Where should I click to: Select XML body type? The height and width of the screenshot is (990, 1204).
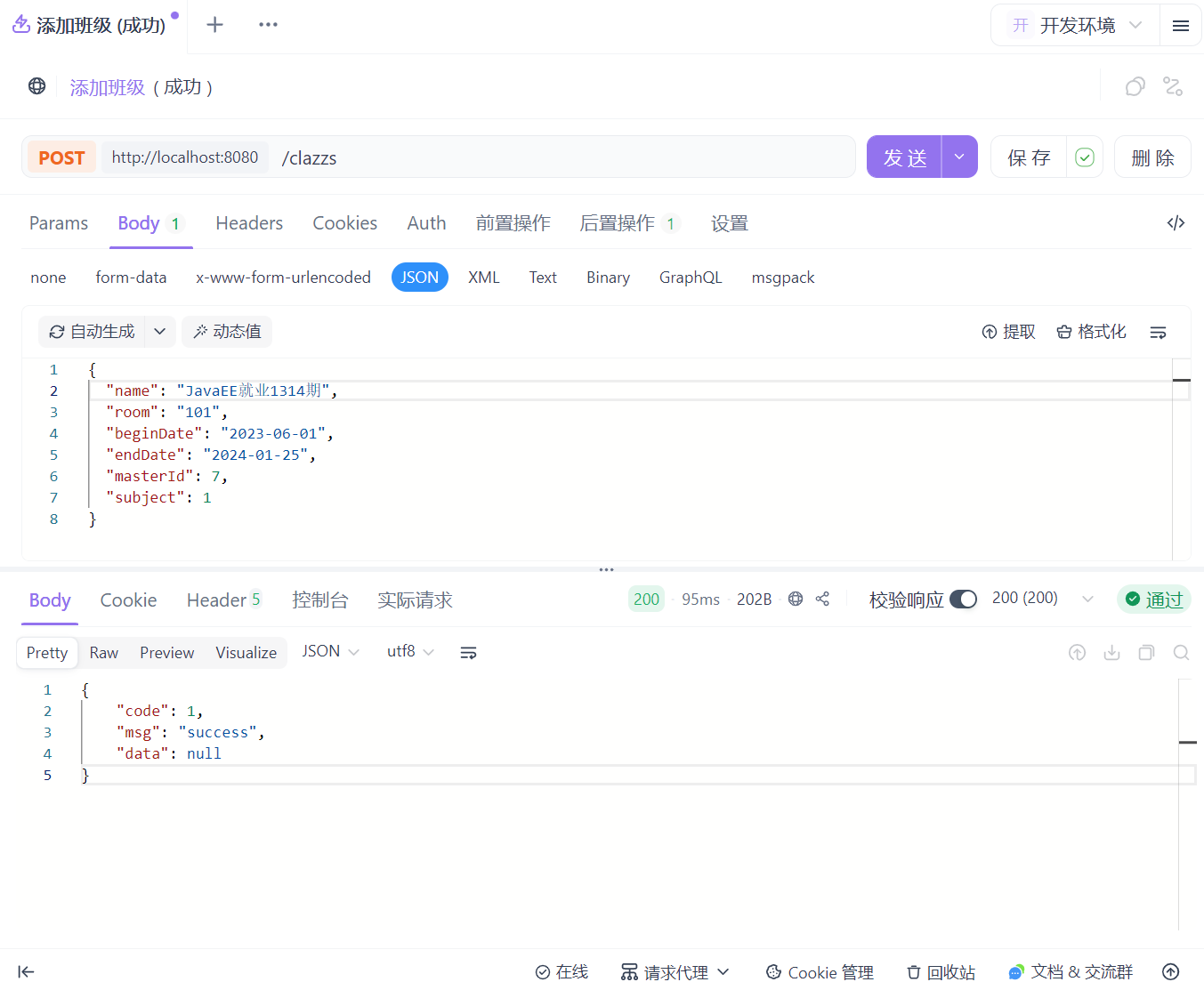[x=484, y=278]
